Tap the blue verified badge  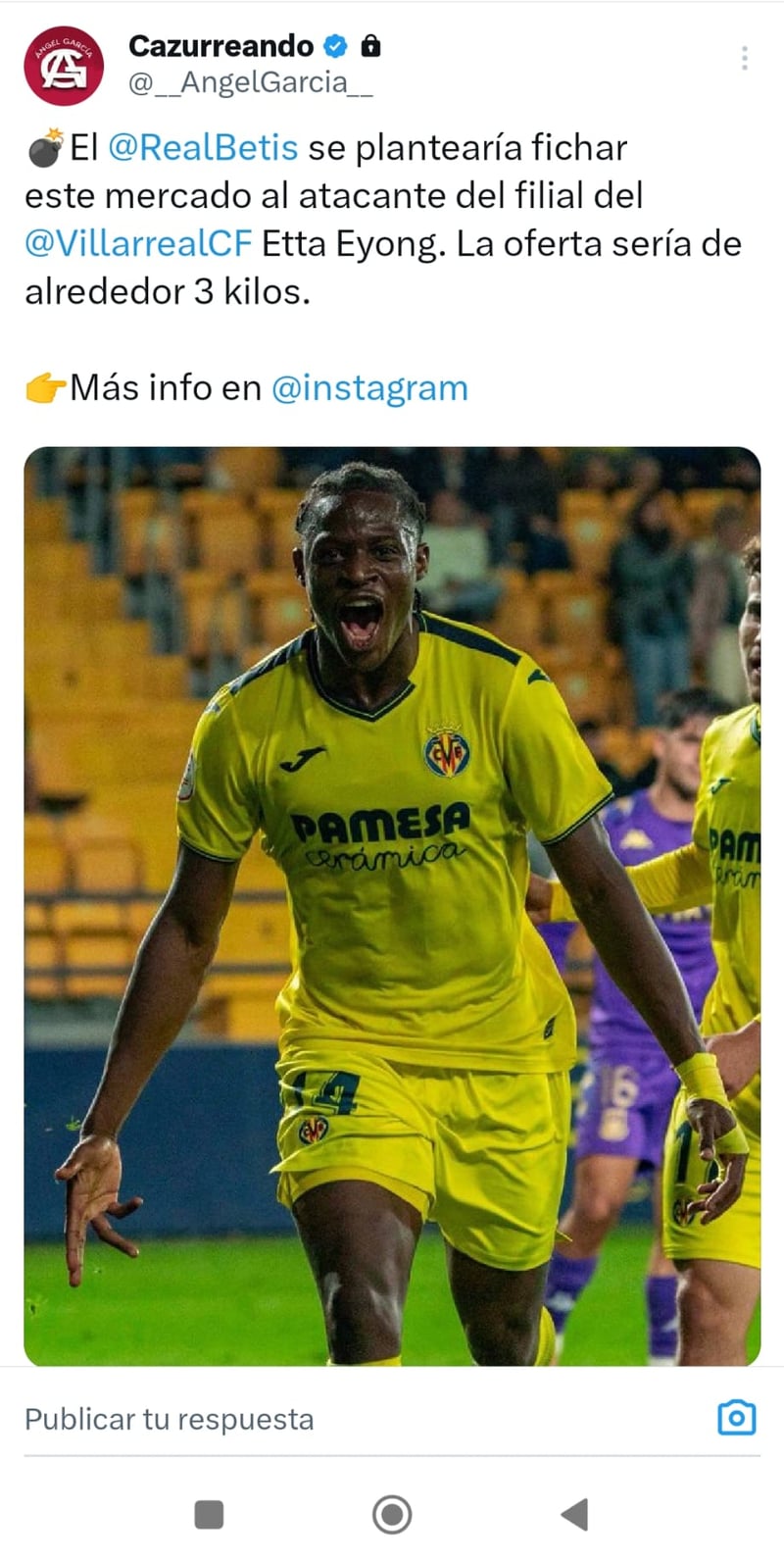pyautogui.click(x=336, y=45)
